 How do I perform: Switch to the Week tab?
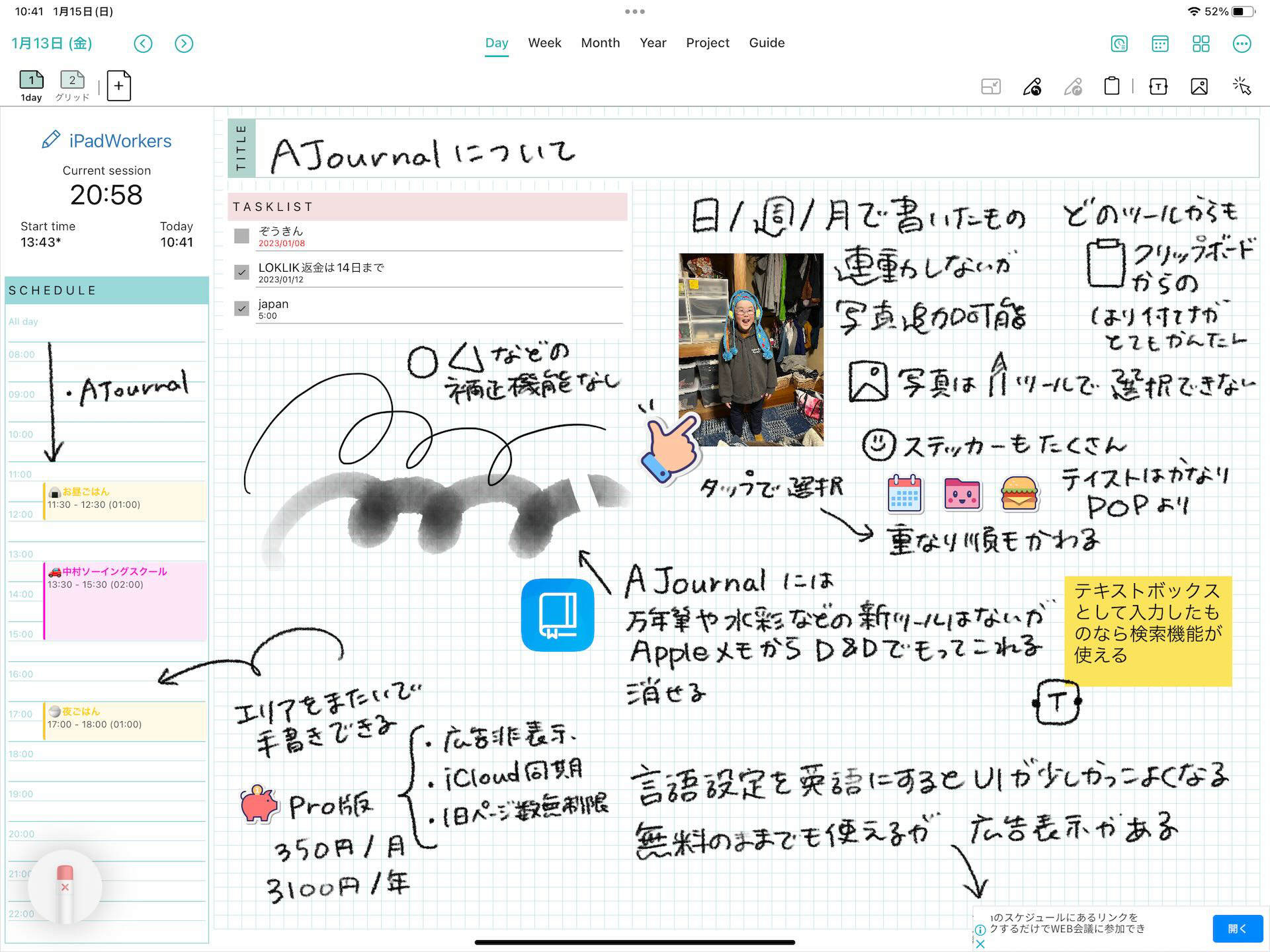click(x=544, y=42)
